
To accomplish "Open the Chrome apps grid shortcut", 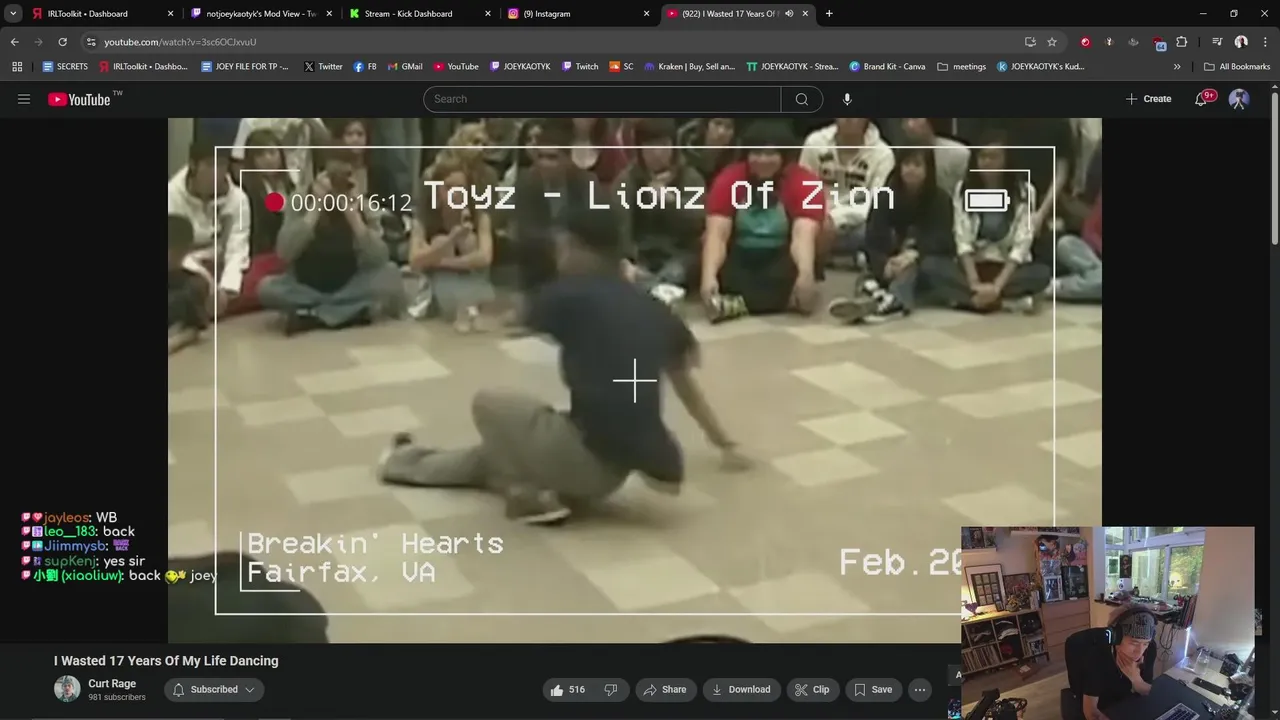I will click(x=17, y=66).
